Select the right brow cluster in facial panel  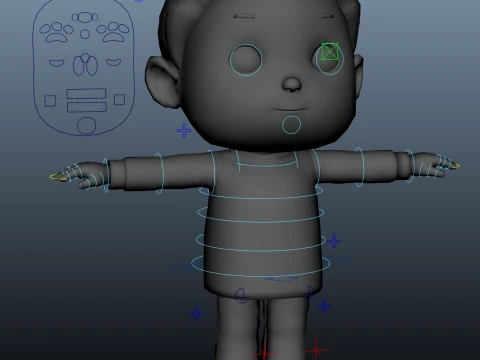click(x=113, y=31)
